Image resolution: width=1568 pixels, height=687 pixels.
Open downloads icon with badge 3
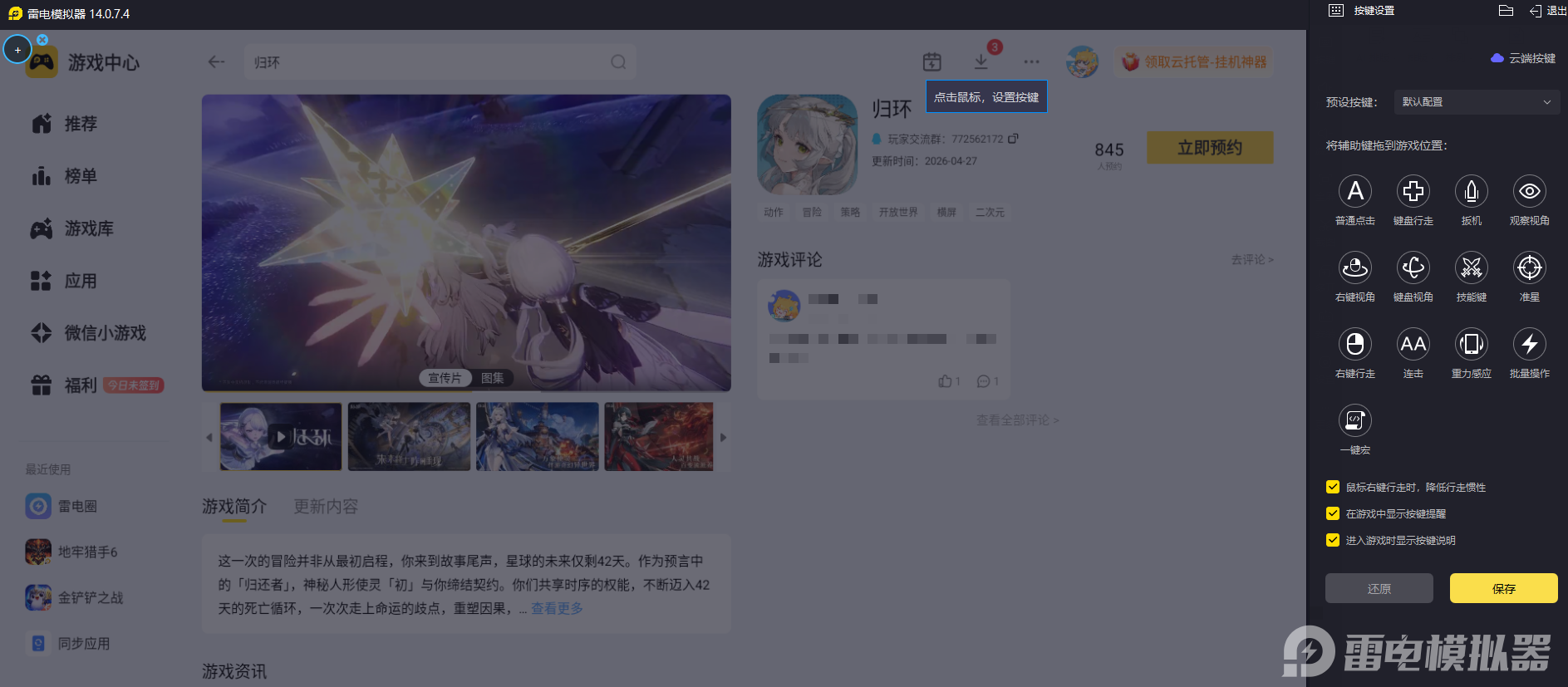pyautogui.click(x=981, y=61)
